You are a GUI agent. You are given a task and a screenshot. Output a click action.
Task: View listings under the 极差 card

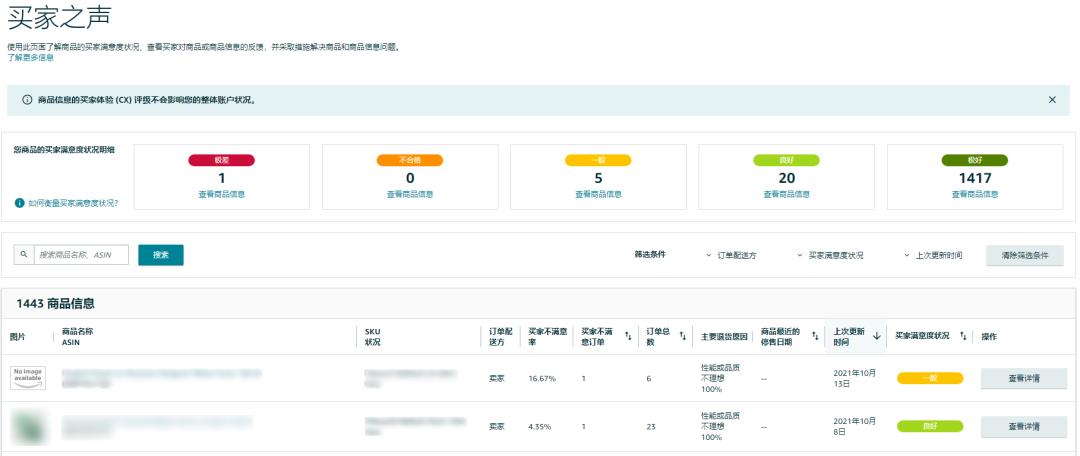221,194
